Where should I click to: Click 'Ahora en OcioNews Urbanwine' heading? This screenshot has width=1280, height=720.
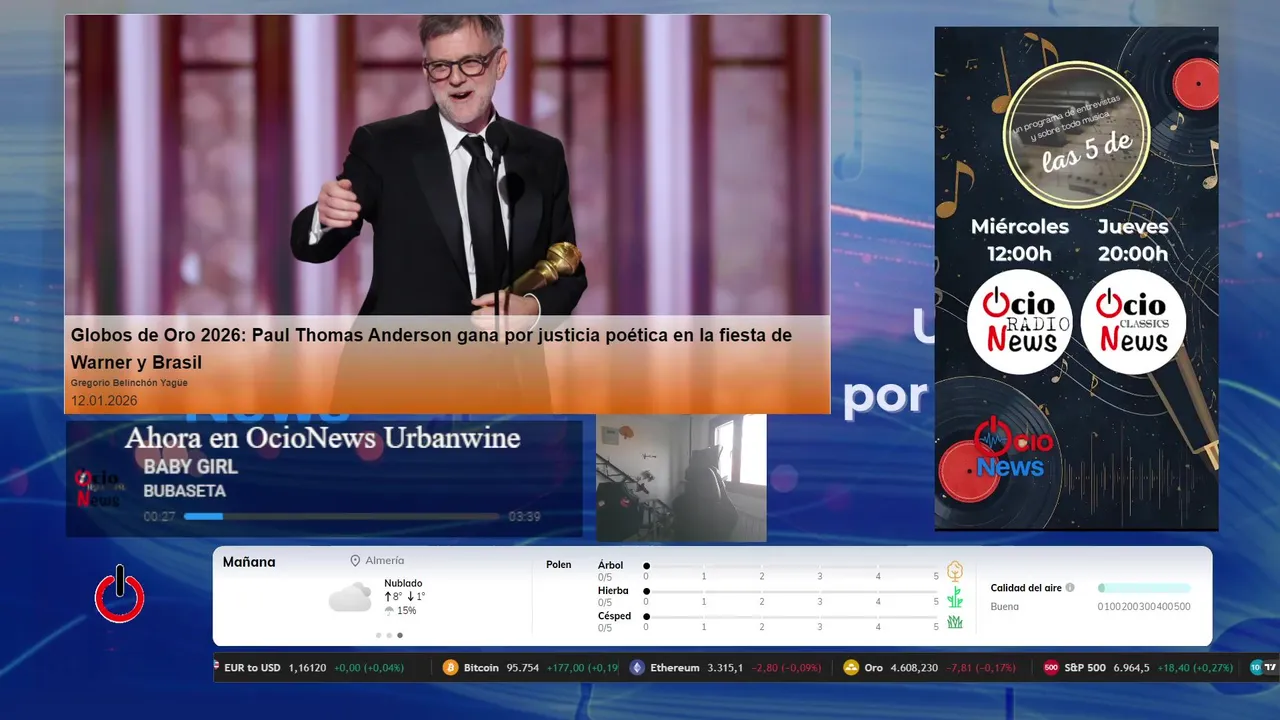click(322, 438)
